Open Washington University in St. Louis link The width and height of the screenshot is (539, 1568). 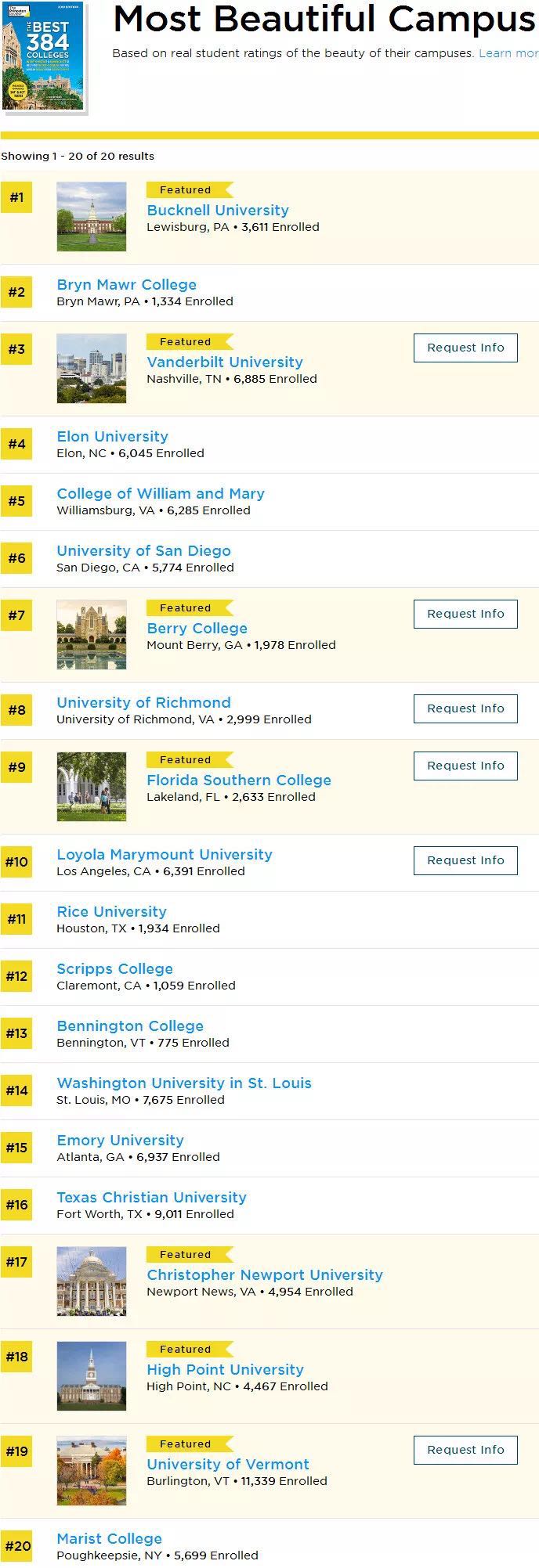point(184,1083)
